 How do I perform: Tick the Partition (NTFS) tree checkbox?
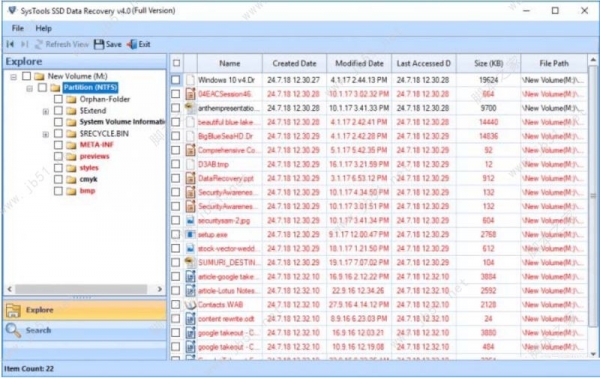(x=42, y=88)
